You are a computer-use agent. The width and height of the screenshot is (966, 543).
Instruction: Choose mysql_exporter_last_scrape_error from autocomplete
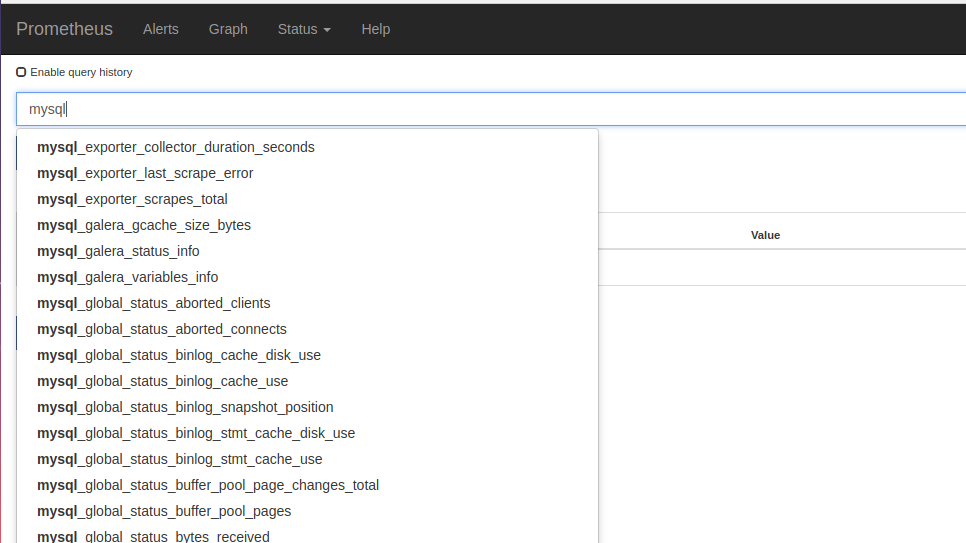(x=145, y=173)
